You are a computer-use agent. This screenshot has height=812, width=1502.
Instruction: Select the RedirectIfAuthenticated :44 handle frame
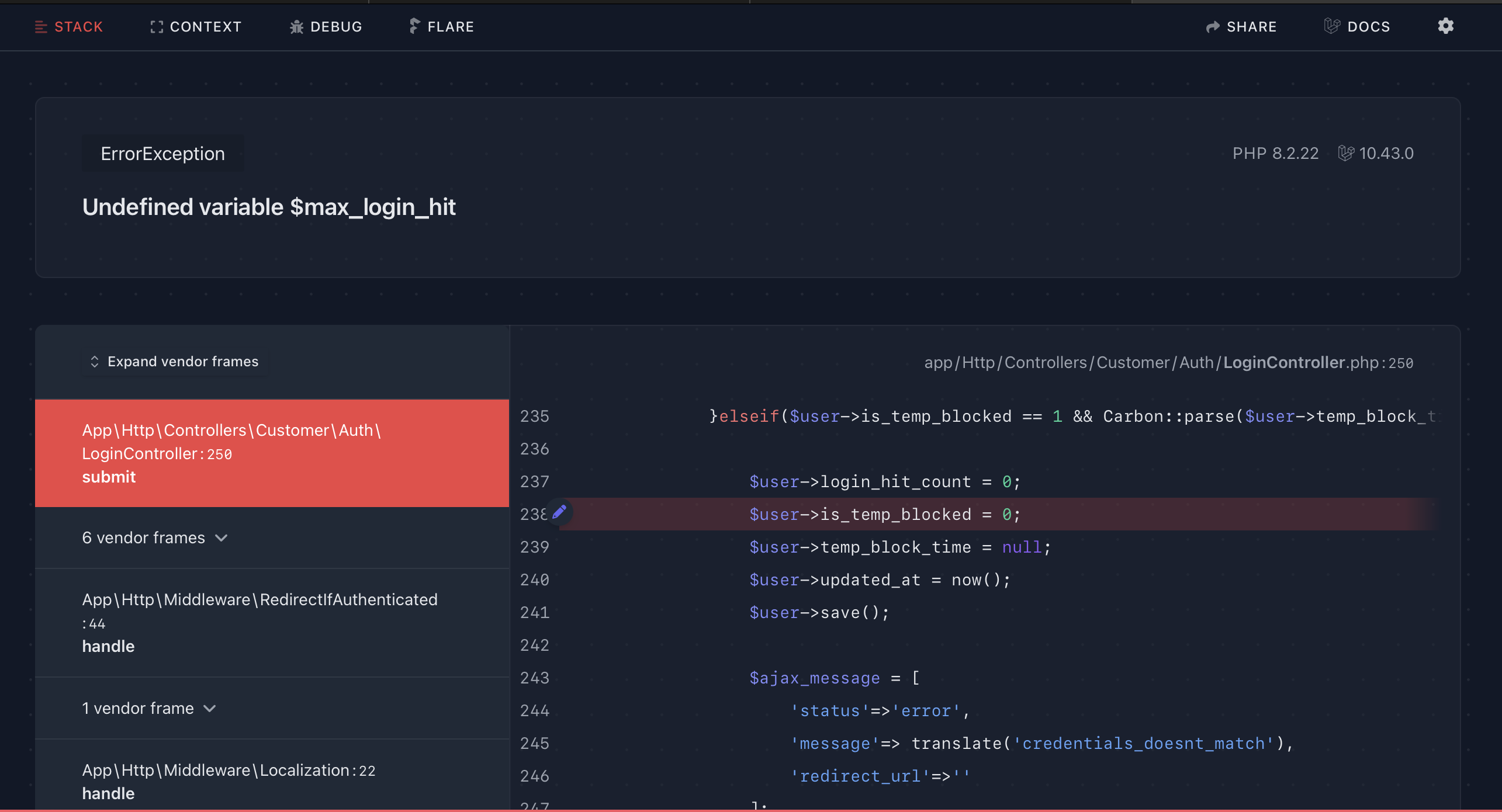pos(272,623)
